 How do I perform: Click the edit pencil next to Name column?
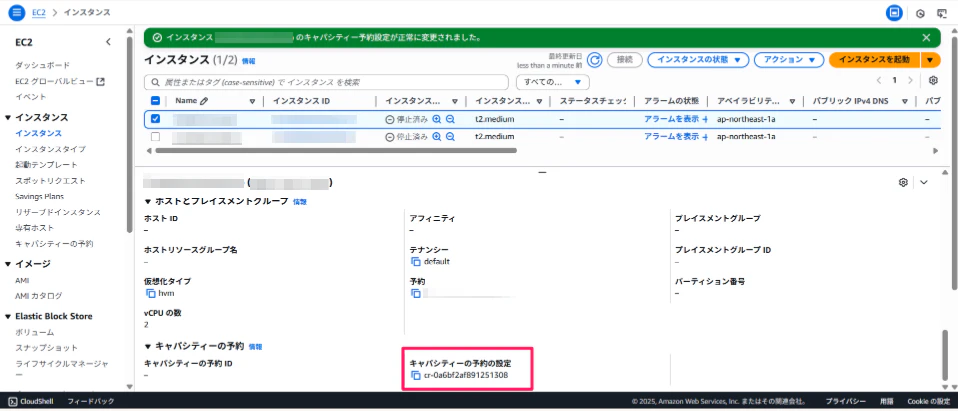[x=204, y=101]
